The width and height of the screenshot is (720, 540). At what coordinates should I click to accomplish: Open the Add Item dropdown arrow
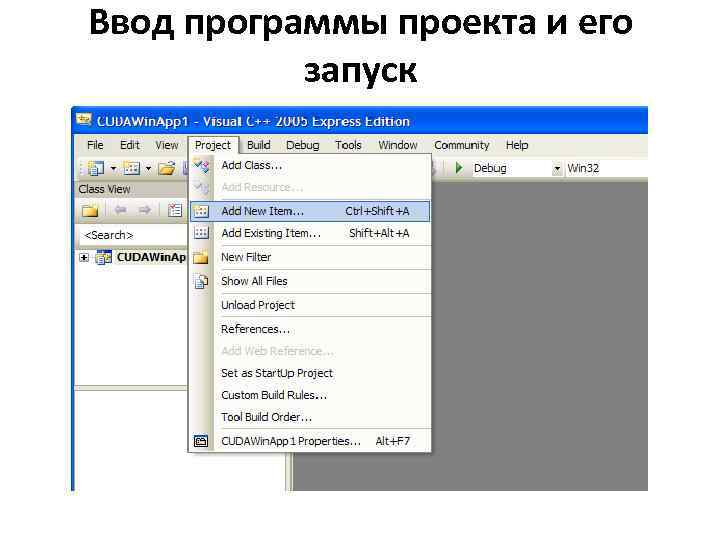pyautogui.click(x=148, y=169)
